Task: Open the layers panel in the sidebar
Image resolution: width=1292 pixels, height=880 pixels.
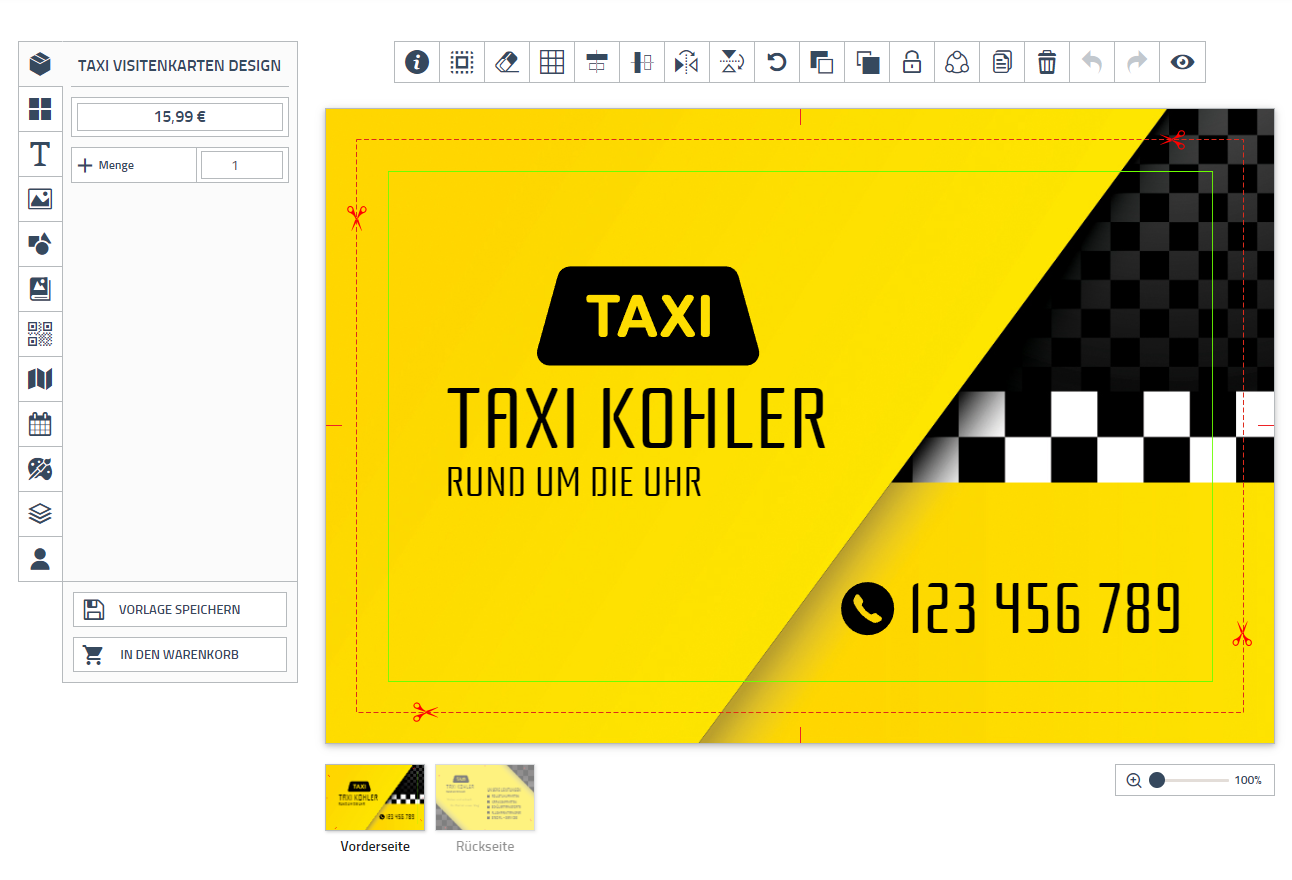Action: point(40,514)
